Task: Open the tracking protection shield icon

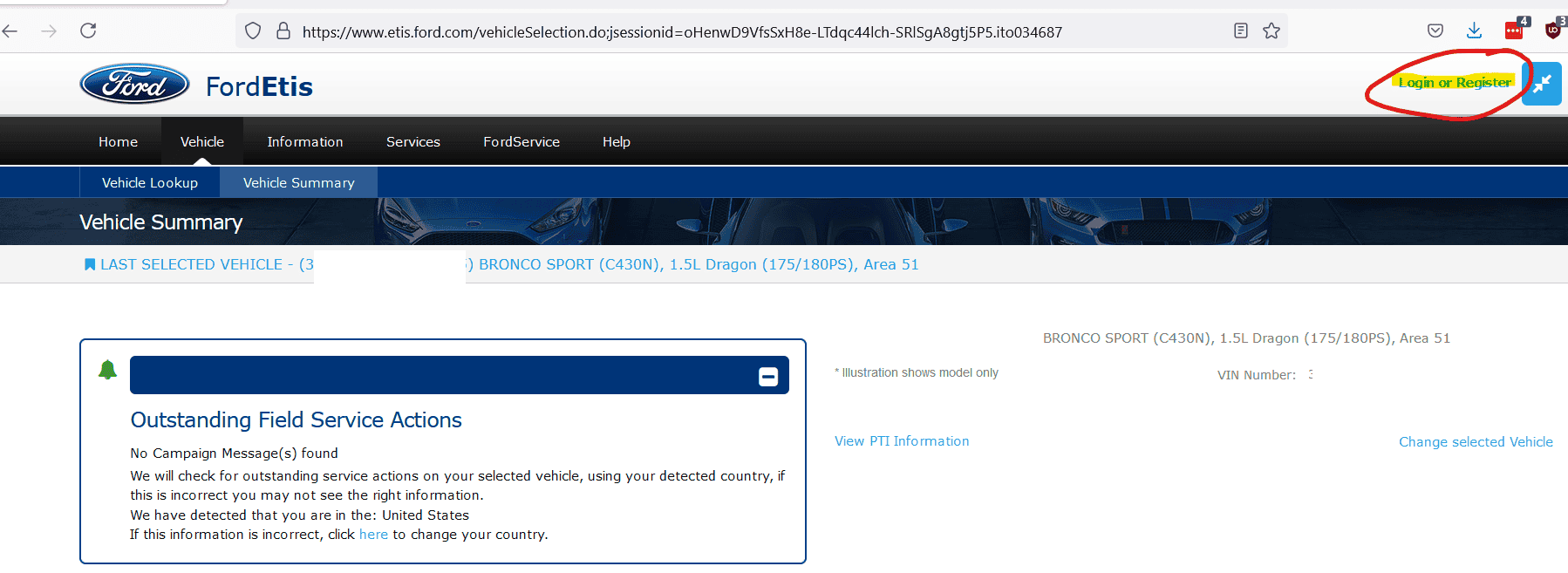Action: [253, 31]
